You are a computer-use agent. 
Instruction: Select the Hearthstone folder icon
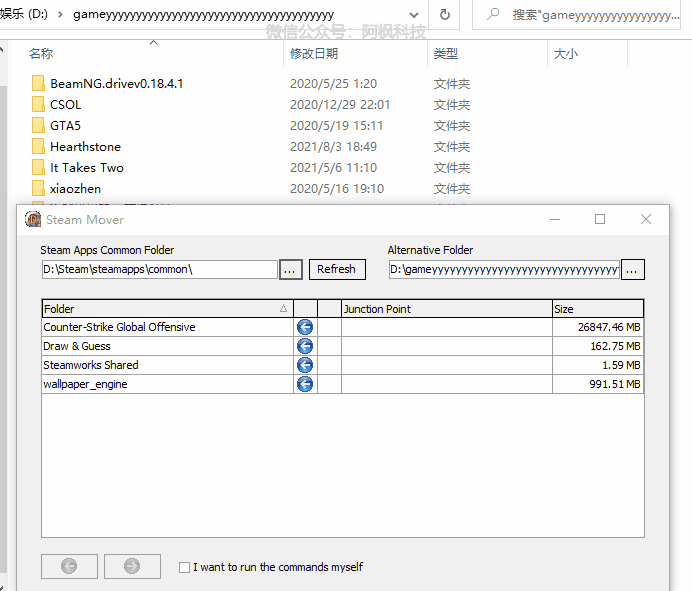coord(38,147)
